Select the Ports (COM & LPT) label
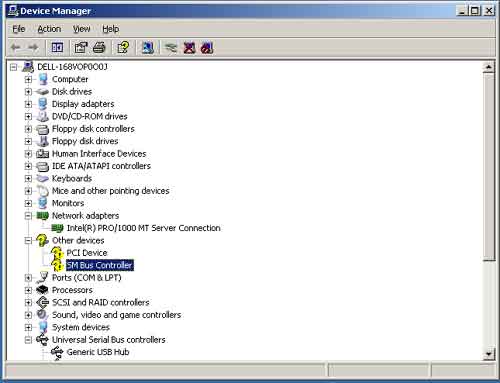 pyautogui.click(x=87, y=278)
